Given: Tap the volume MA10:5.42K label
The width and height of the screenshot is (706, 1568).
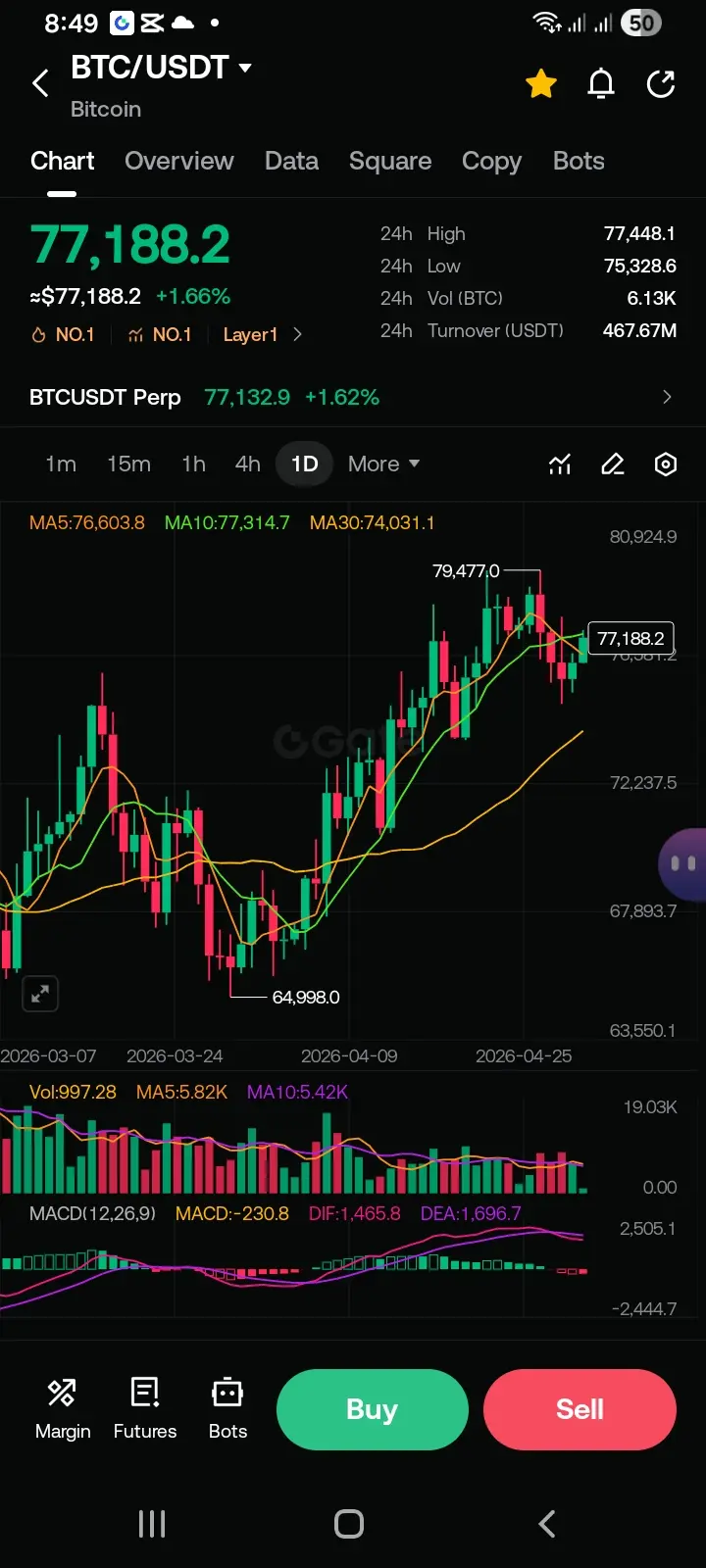Looking at the screenshot, I should tap(297, 1092).
